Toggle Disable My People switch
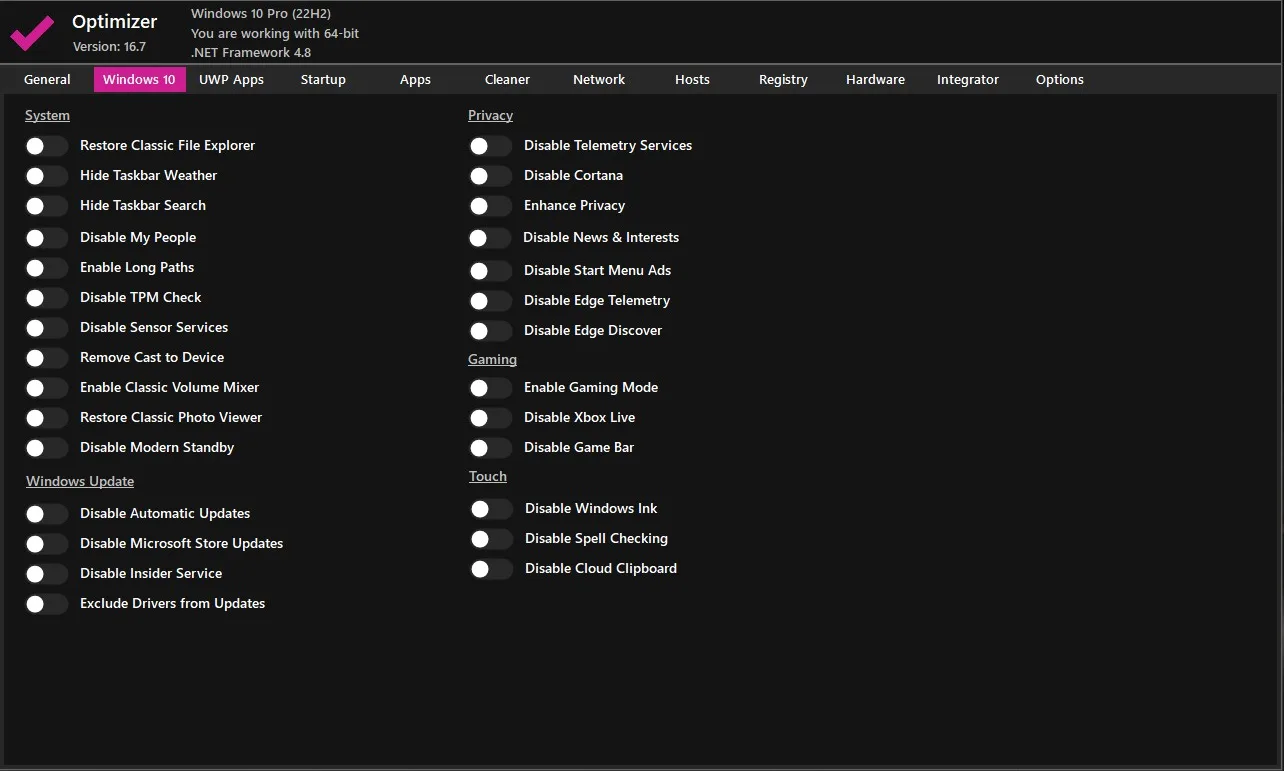Viewport: 1284px width, 771px height. tap(46, 238)
